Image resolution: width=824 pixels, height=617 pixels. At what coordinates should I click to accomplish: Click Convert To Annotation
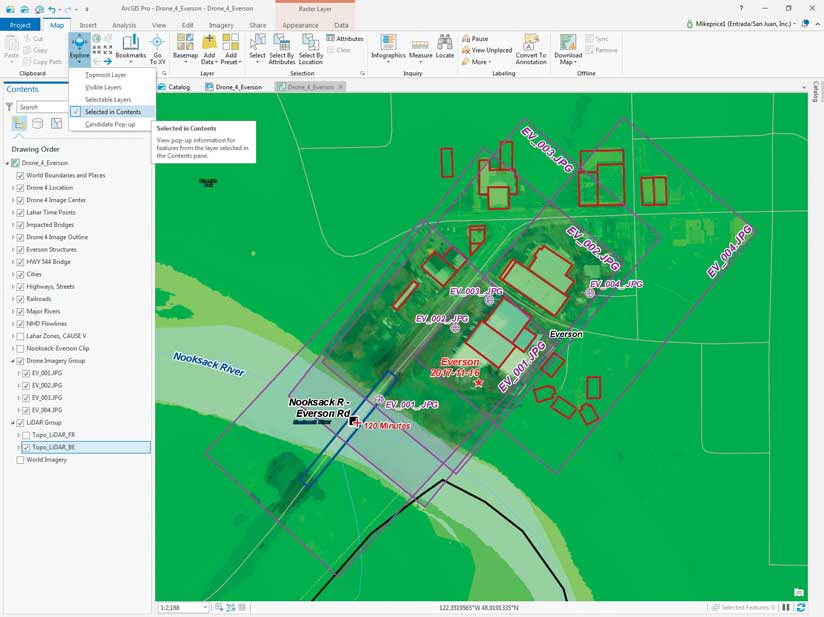tap(531, 49)
